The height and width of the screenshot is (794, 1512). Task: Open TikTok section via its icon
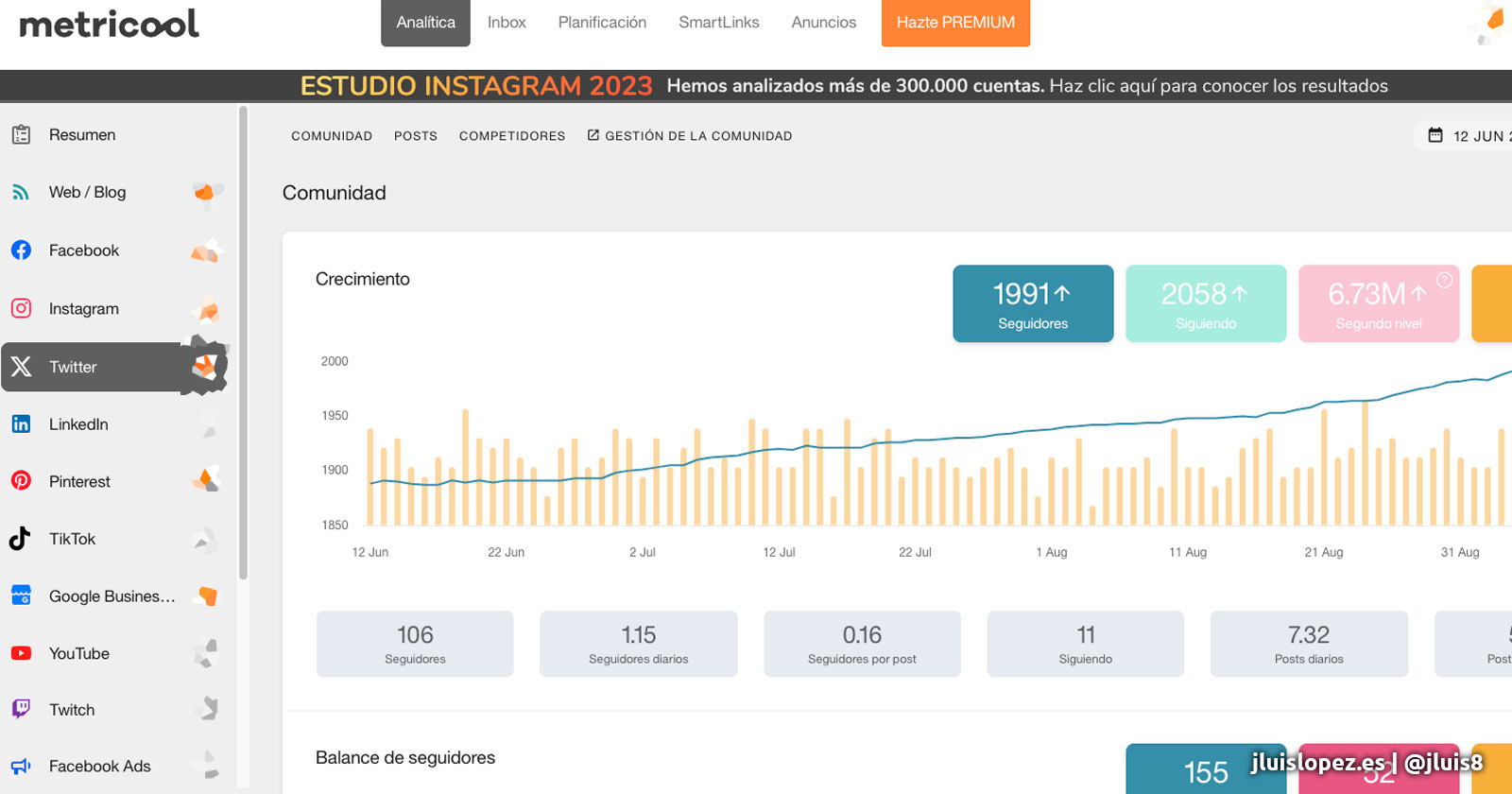click(21, 539)
